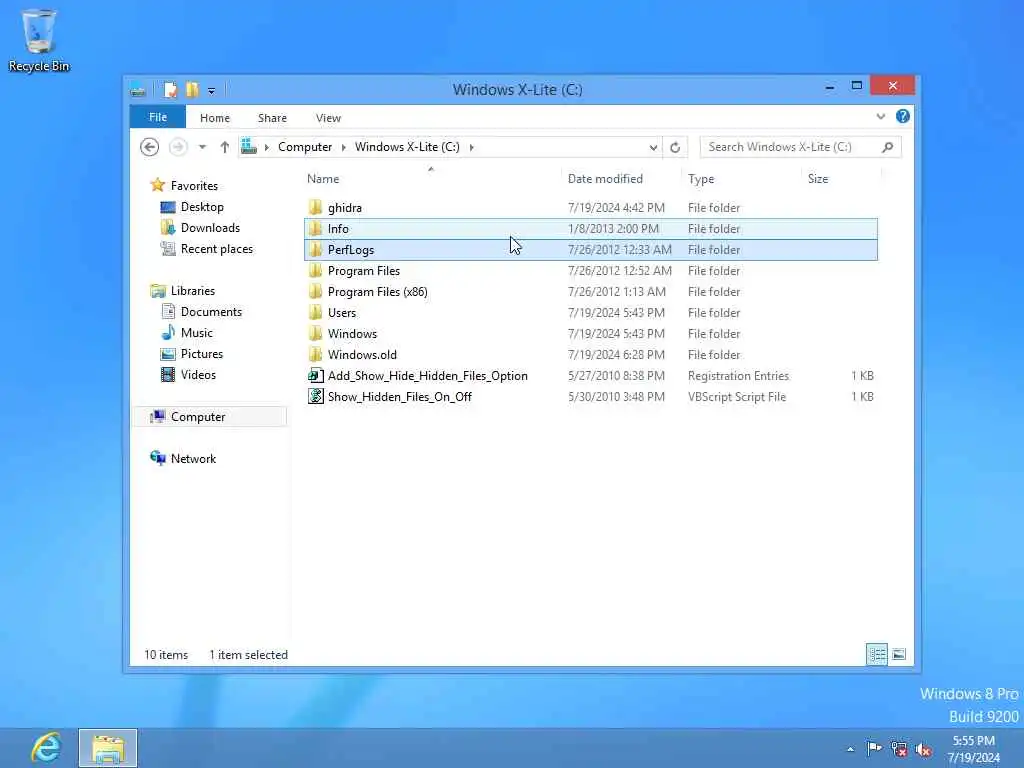This screenshot has height=768, width=1024.
Task: Open the Recycle Bin desktop icon
Action: coord(39,39)
